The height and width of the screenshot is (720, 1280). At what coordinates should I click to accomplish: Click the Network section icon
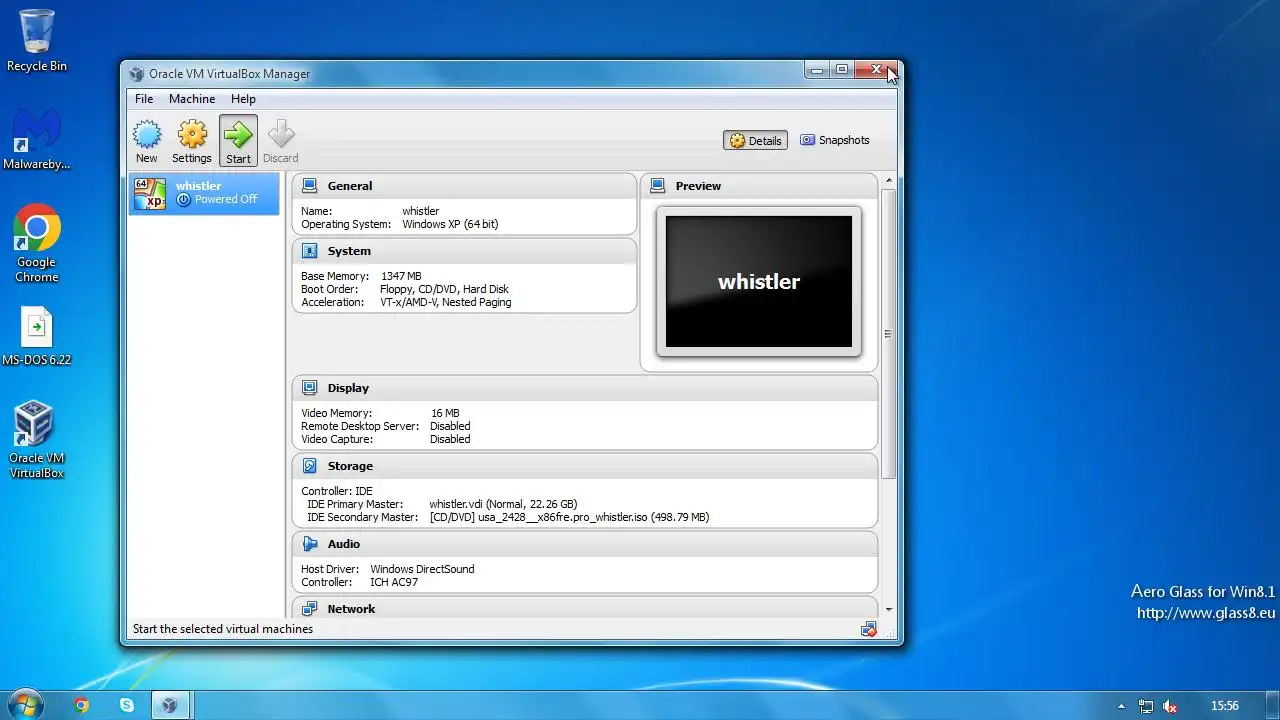coord(310,609)
